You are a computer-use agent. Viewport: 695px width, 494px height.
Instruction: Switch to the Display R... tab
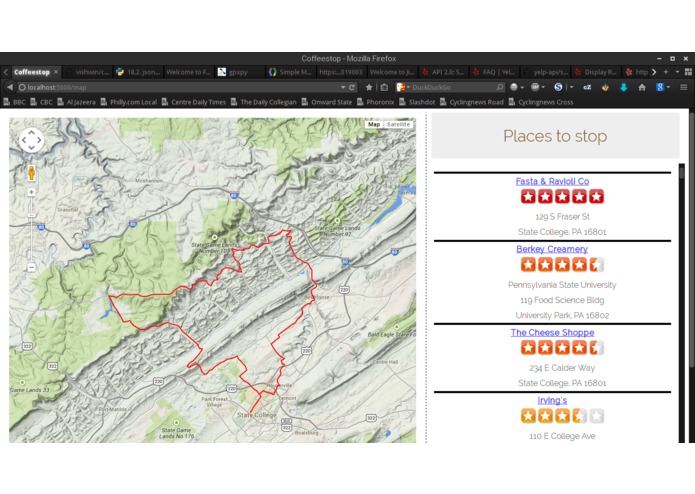(596, 72)
